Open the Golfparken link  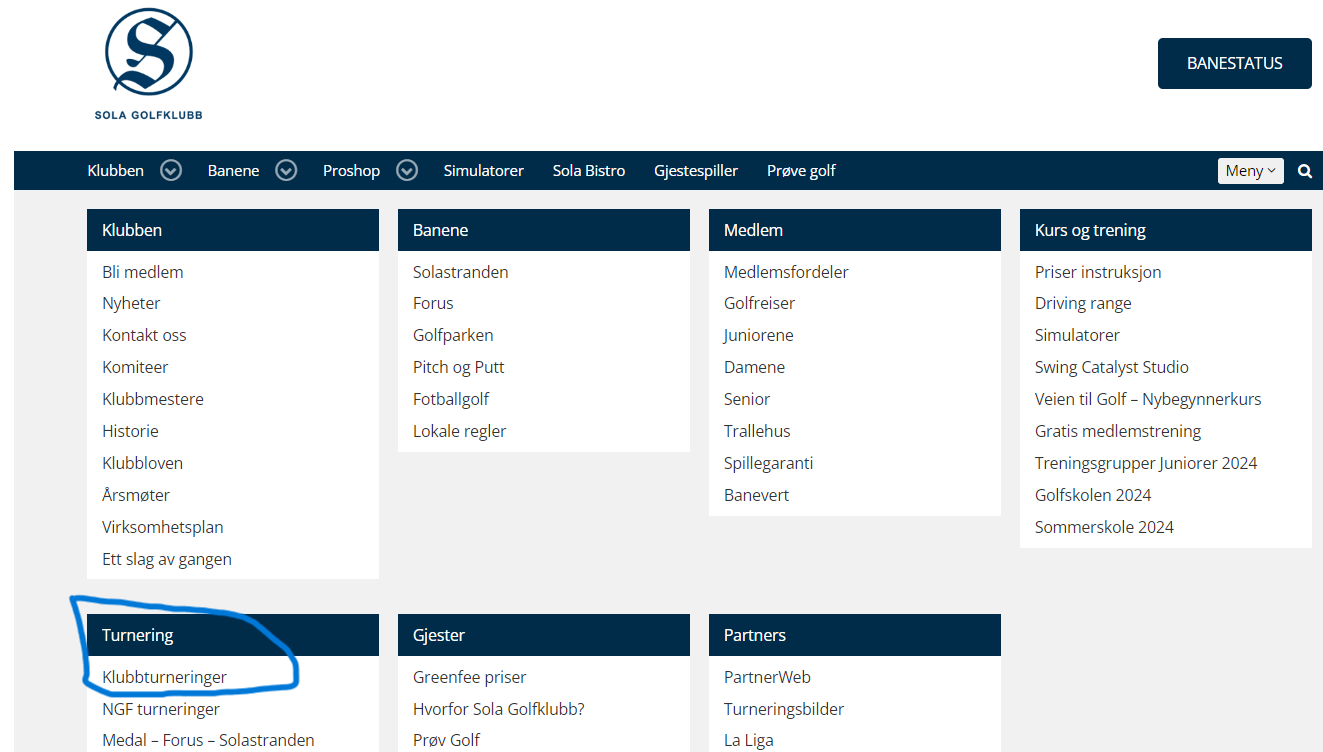453,335
